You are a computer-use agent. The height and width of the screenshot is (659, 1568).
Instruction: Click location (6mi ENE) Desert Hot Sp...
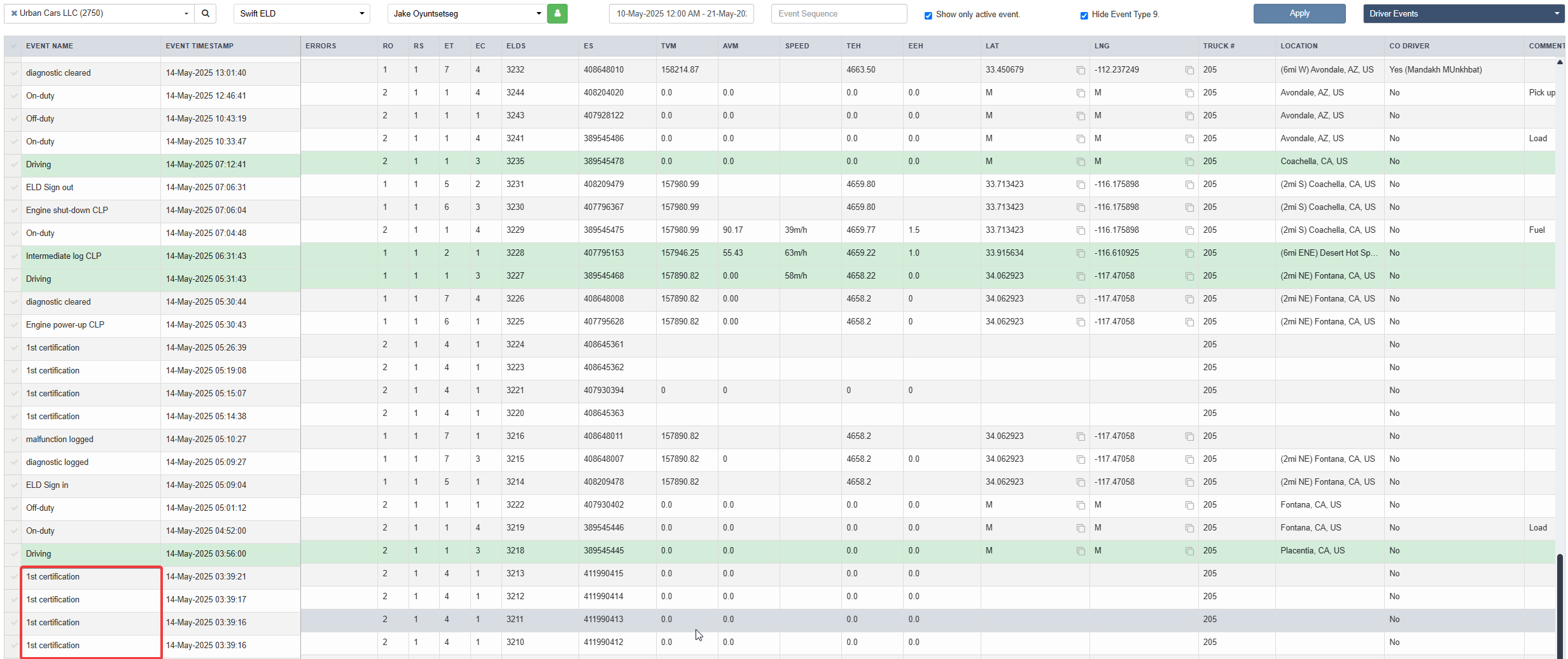click(1329, 253)
